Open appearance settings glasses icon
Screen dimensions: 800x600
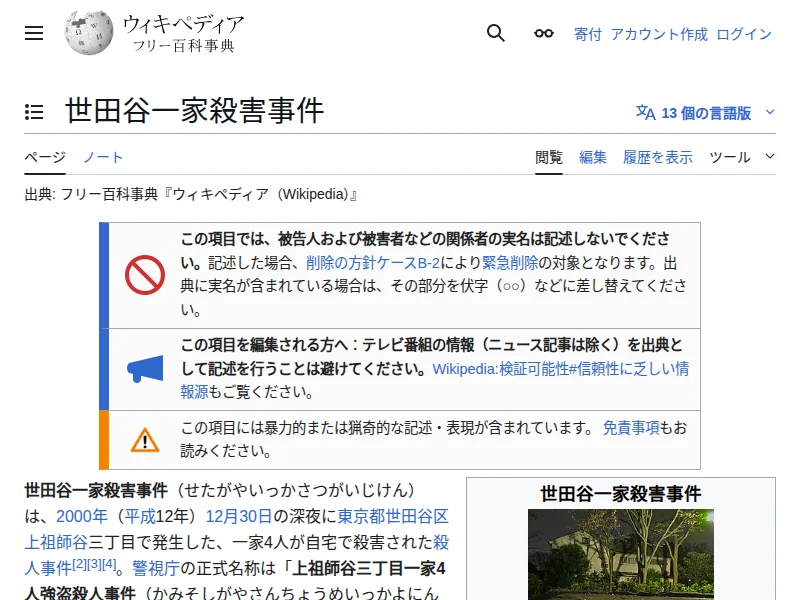(543, 33)
